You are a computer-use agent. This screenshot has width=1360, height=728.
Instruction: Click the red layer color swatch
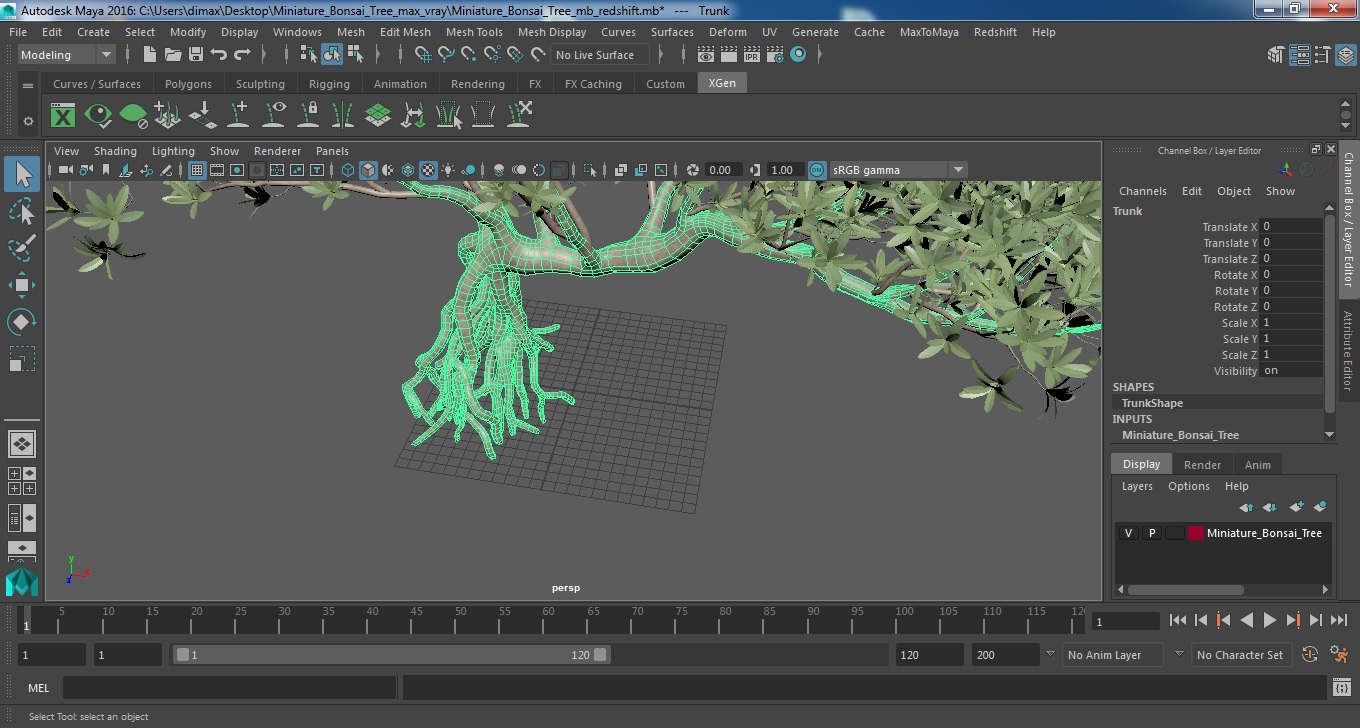click(1196, 533)
